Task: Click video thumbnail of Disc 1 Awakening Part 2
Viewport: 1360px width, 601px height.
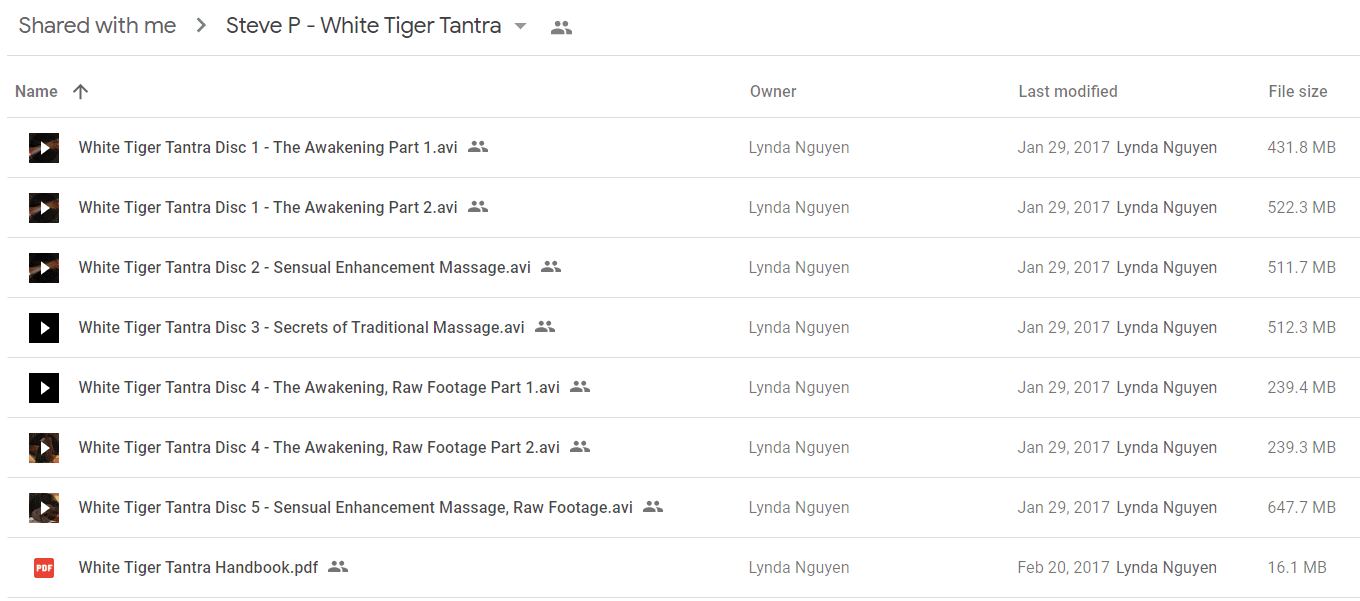Action: (44, 208)
